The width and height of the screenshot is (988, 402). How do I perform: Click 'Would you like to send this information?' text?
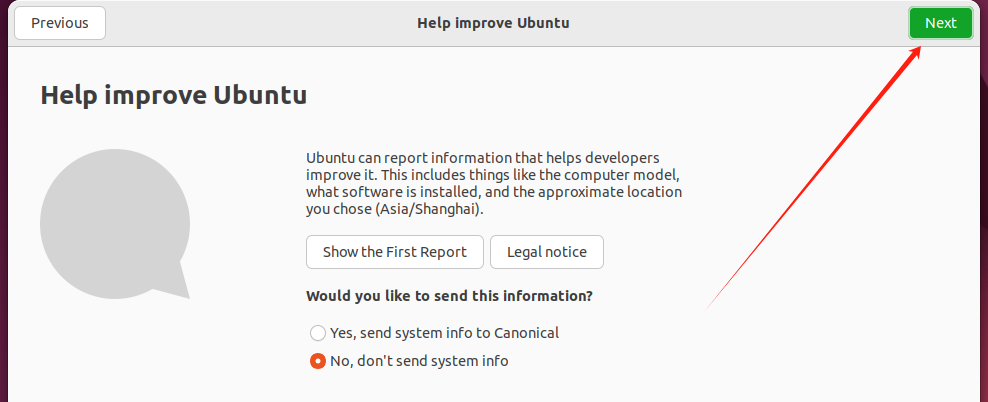tap(449, 296)
